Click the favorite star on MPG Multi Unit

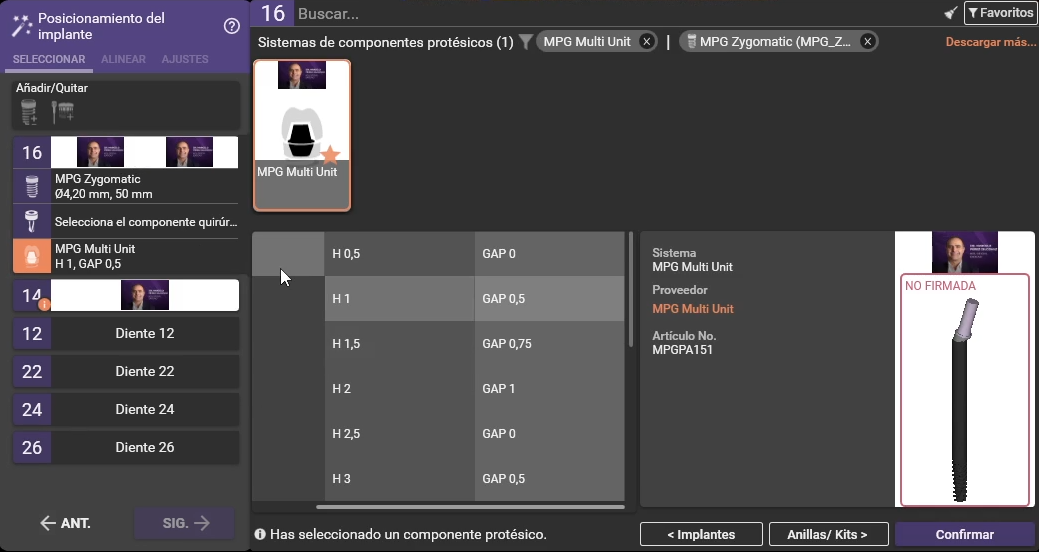click(x=331, y=154)
